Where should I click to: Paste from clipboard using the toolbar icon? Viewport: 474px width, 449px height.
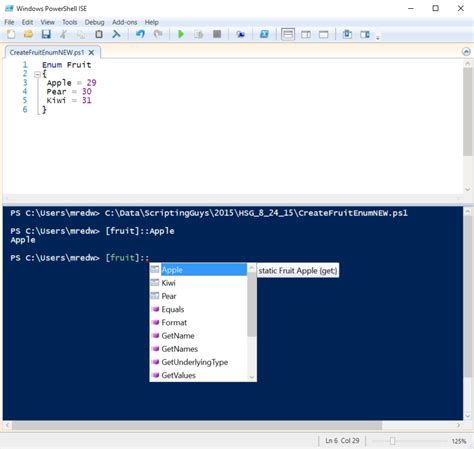tap(99, 34)
